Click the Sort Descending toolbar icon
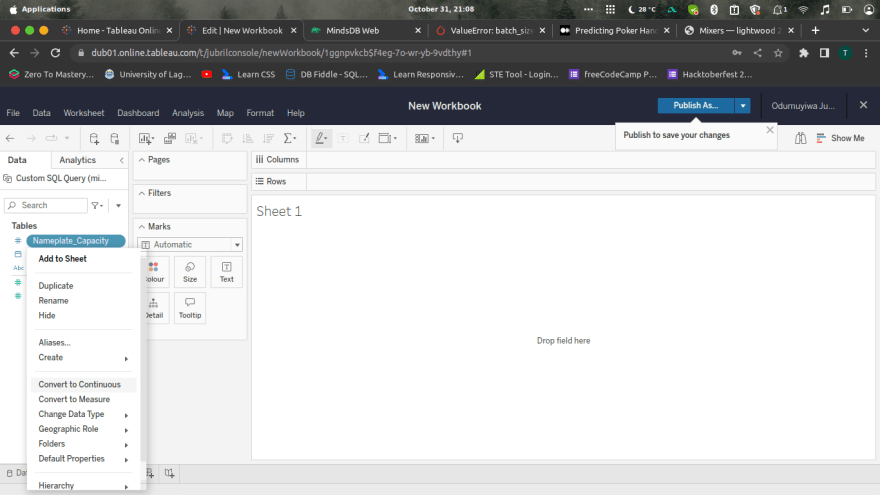 click(x=269, y=138)
